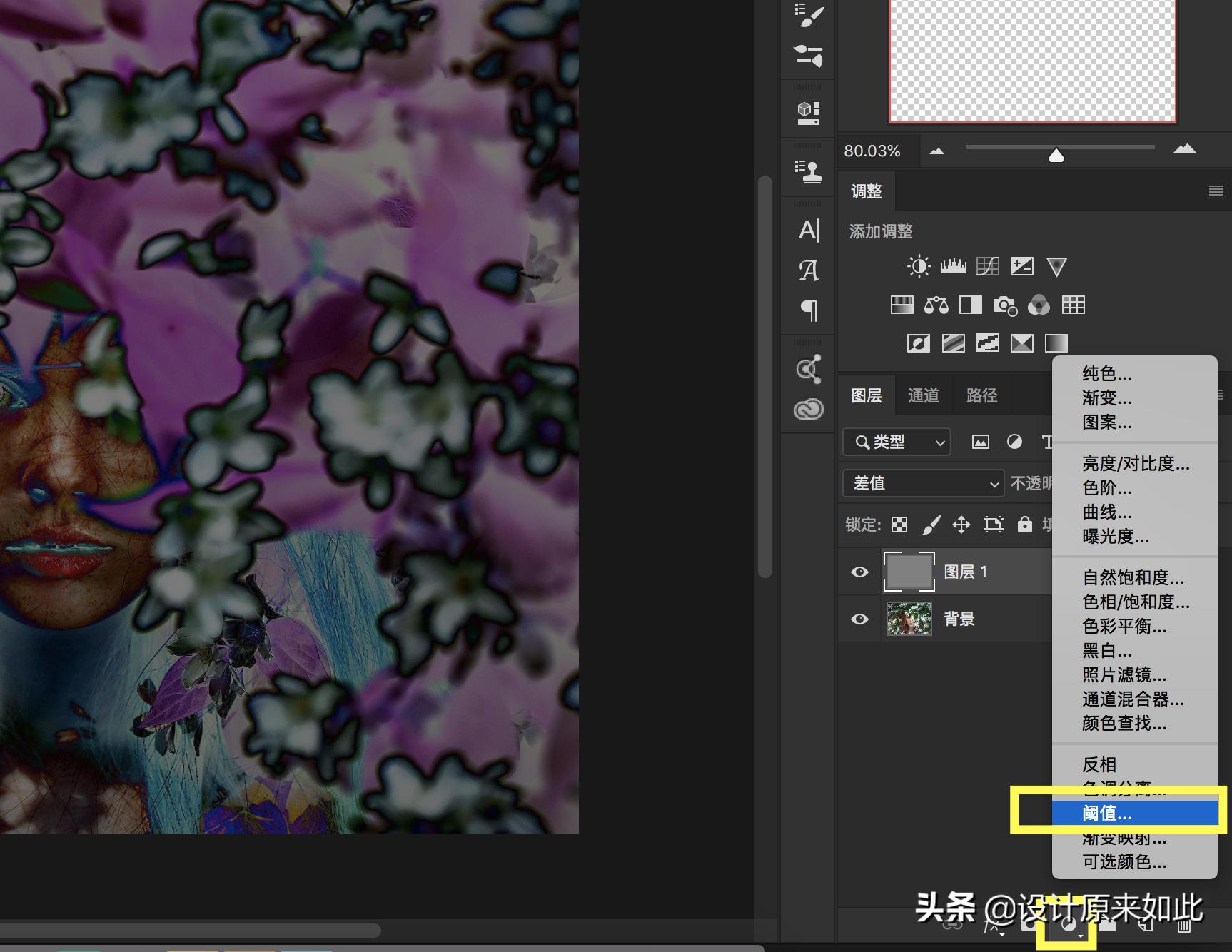Open the Creative Cloud Libraries panel icon
Viewport: 1232px width, 952px height.
[x=808, y=410]
